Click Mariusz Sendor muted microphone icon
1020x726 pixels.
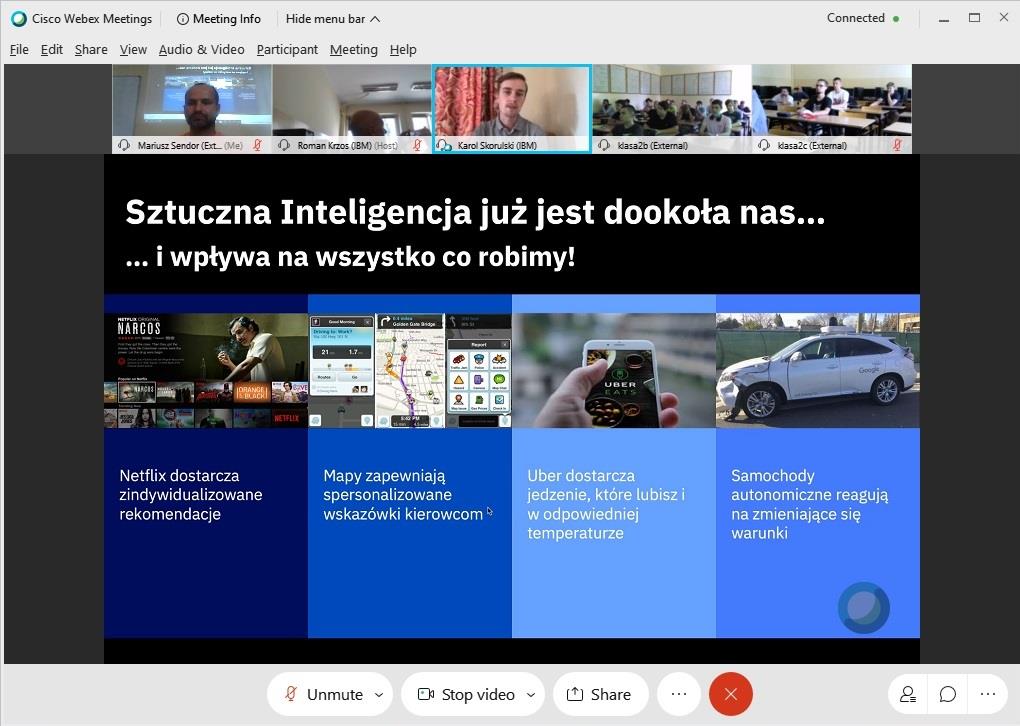[258, 145]
